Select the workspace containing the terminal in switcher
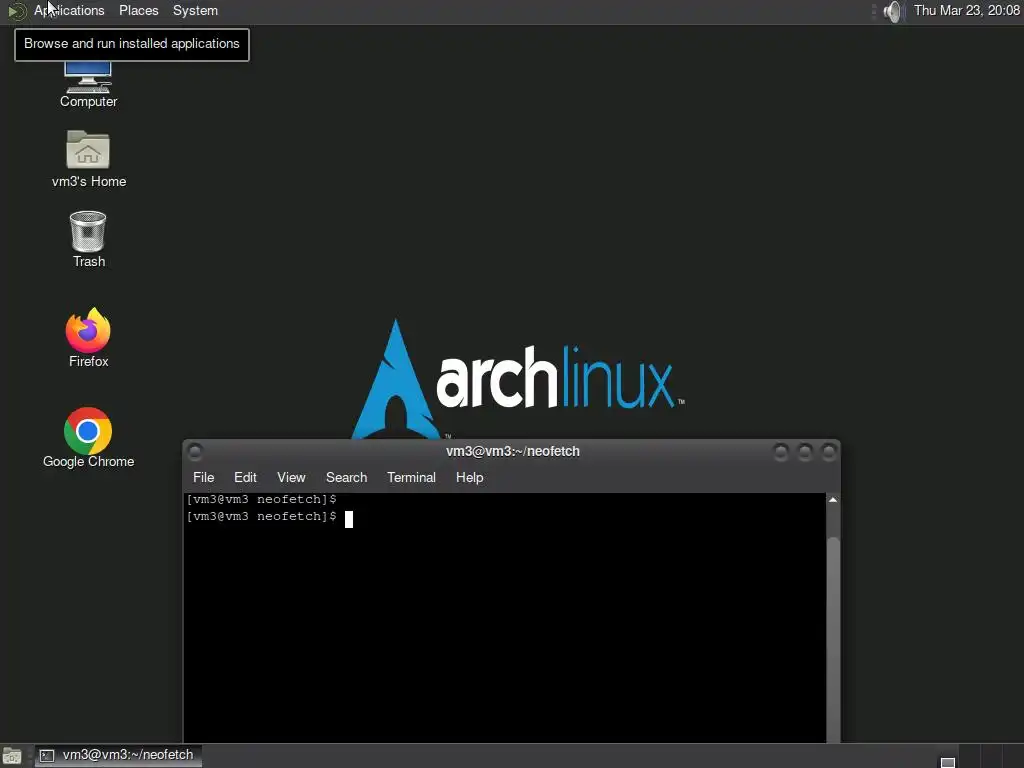The height and width of the screenshot is (768, 1024). [x=948, y=756]
